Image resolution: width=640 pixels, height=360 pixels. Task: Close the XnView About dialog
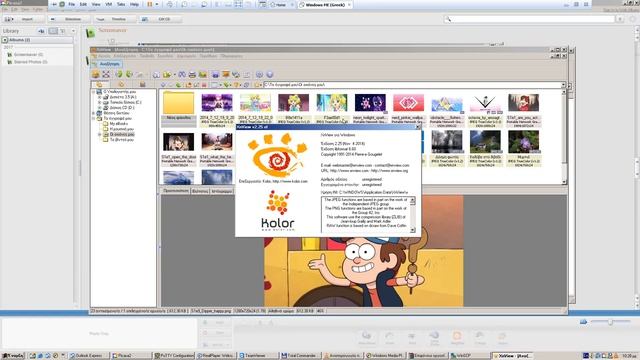[418, 127]
